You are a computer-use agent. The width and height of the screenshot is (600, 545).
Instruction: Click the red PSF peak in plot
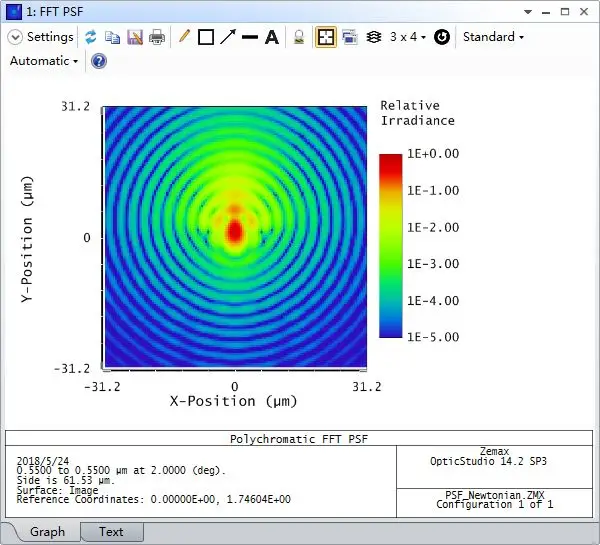234,232
